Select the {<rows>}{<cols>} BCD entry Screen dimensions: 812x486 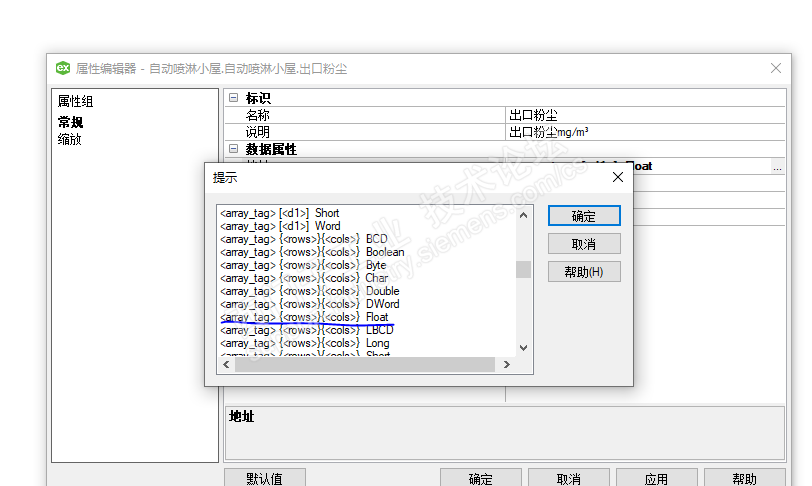click(x=303, y=239)
